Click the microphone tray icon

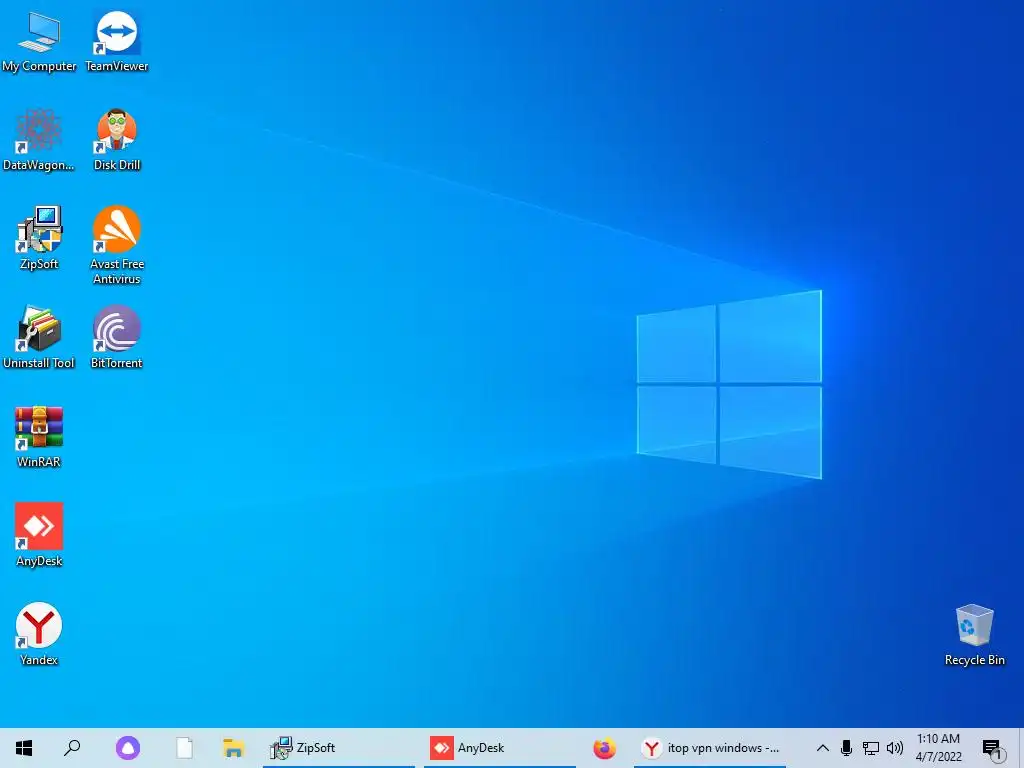[x=846, y=748]
